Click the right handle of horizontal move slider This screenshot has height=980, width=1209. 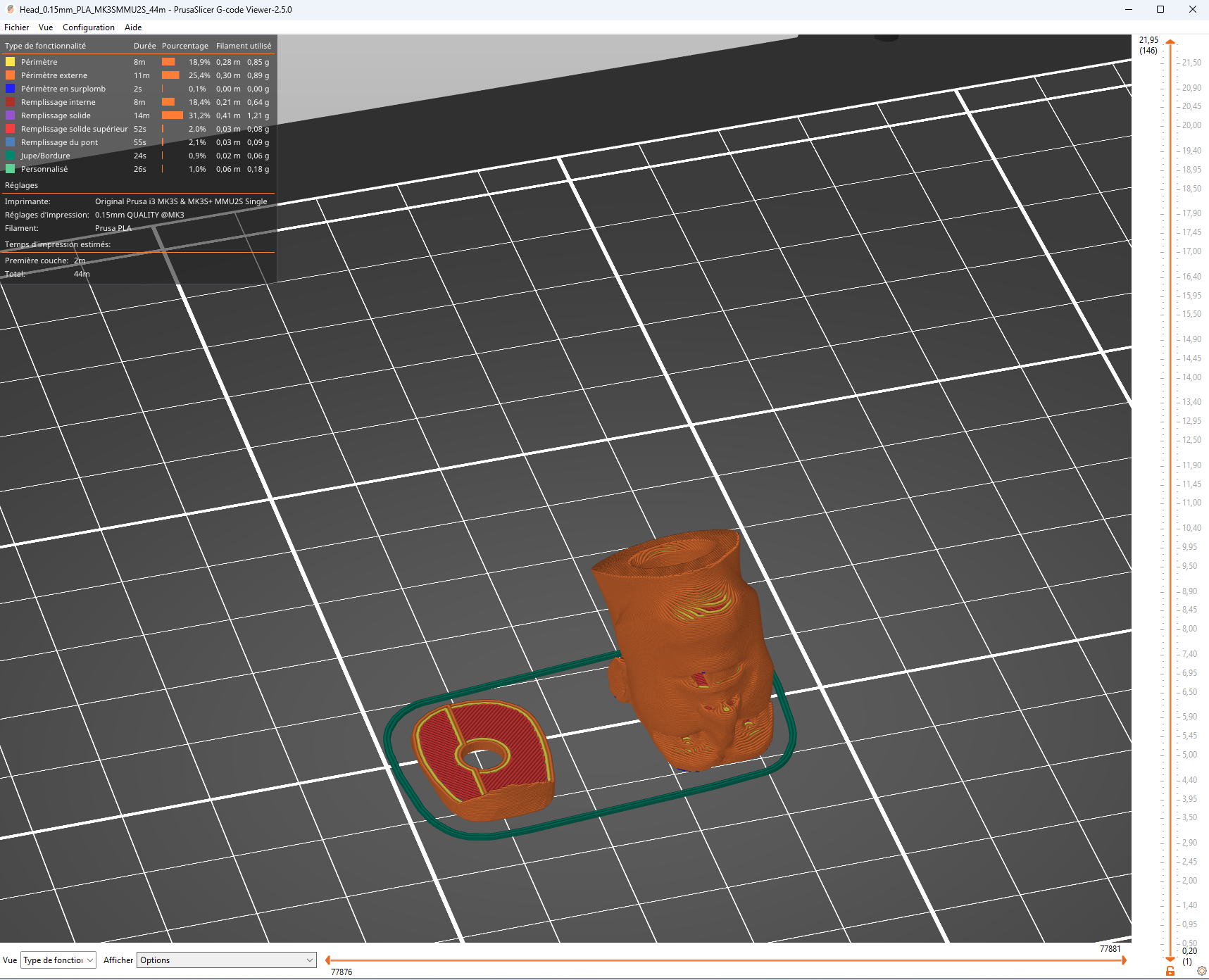coord(1123,960)
